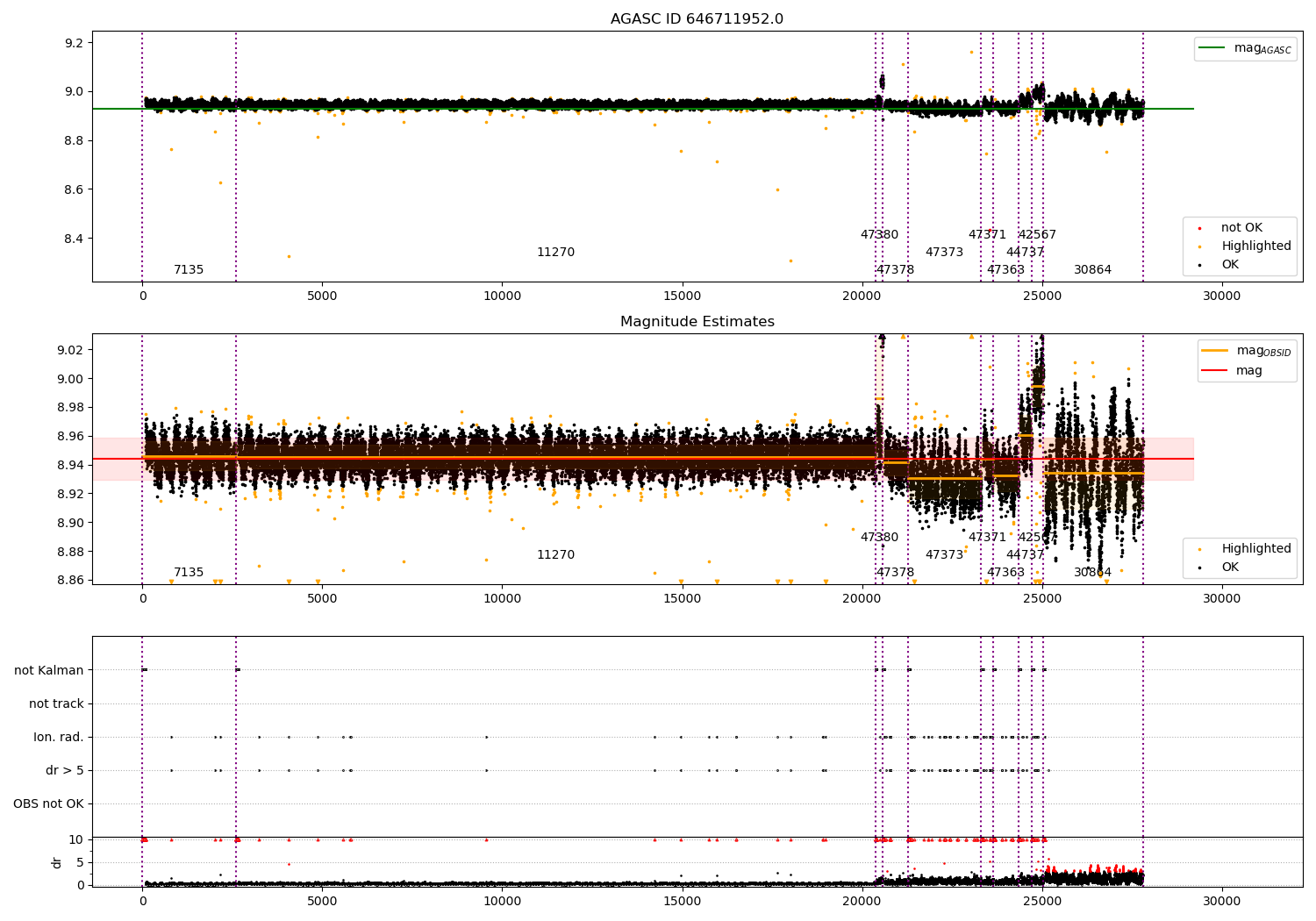Screen dimensions: 1316x921
Task: Click 'Highlighted' label in top plot legend
Action: [1256, 246]
